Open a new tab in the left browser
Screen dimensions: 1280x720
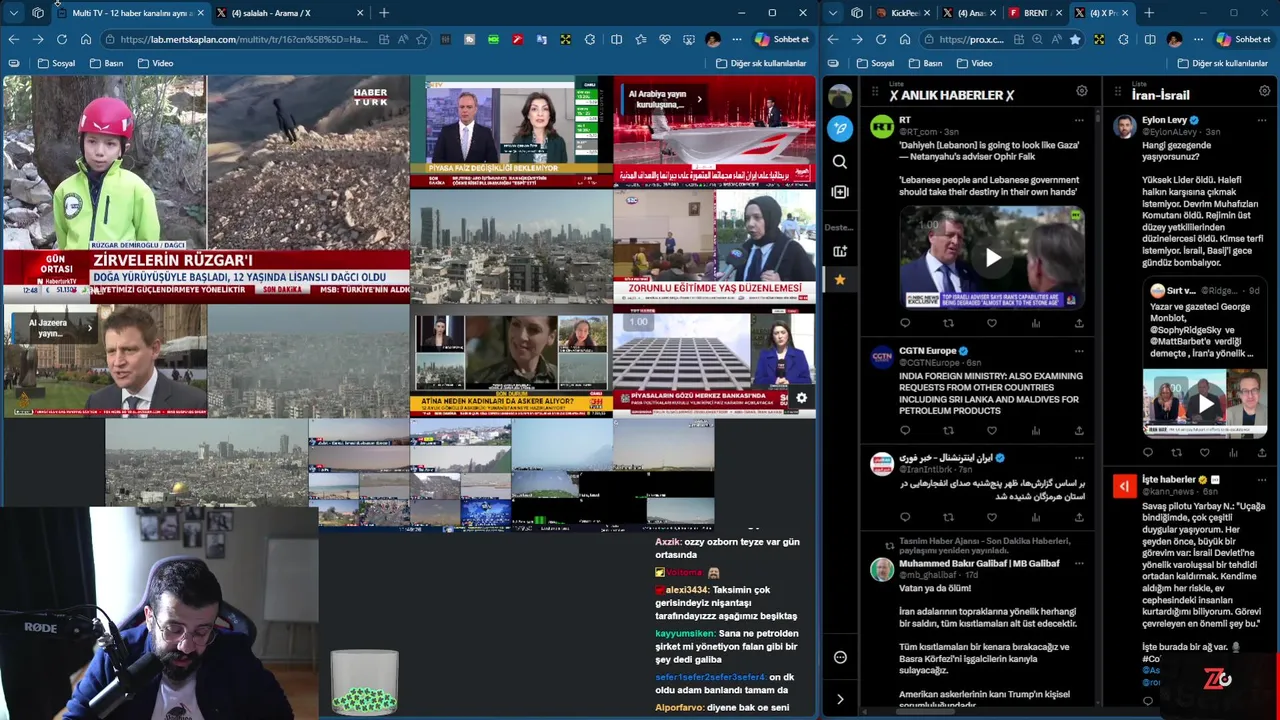[x=384, y=13]
